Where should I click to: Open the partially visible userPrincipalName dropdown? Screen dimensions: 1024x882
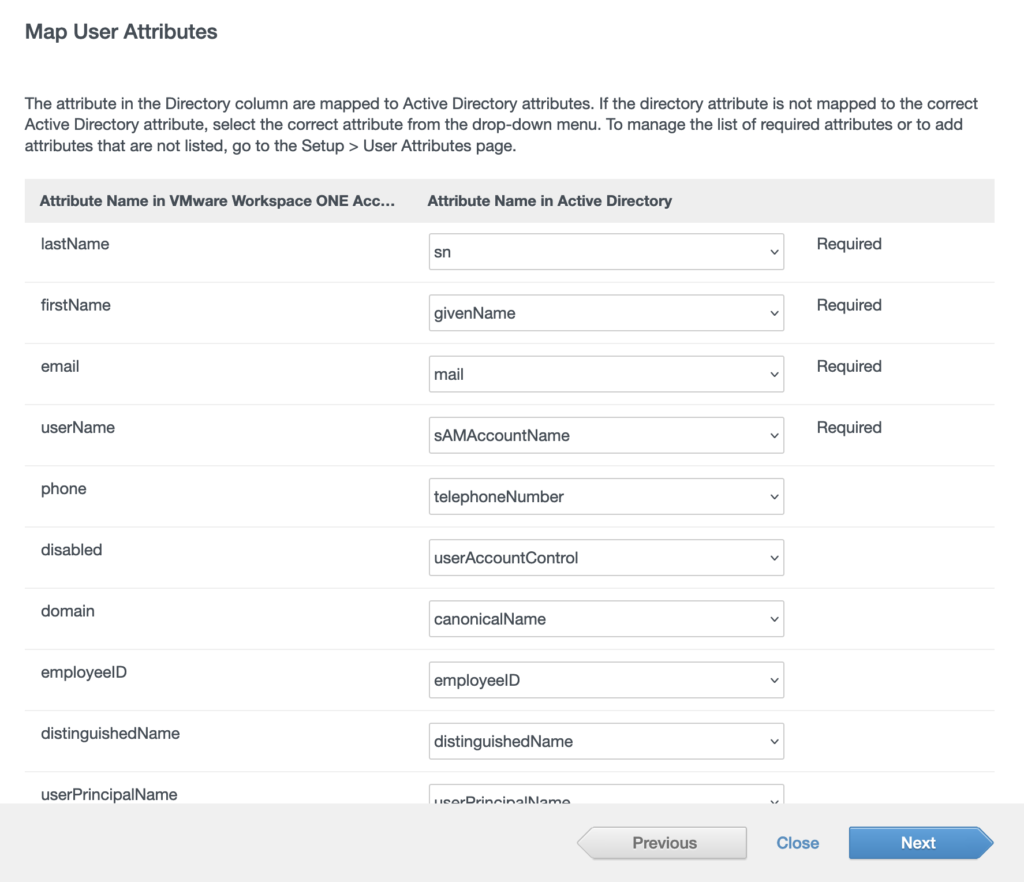pos(605,795)
